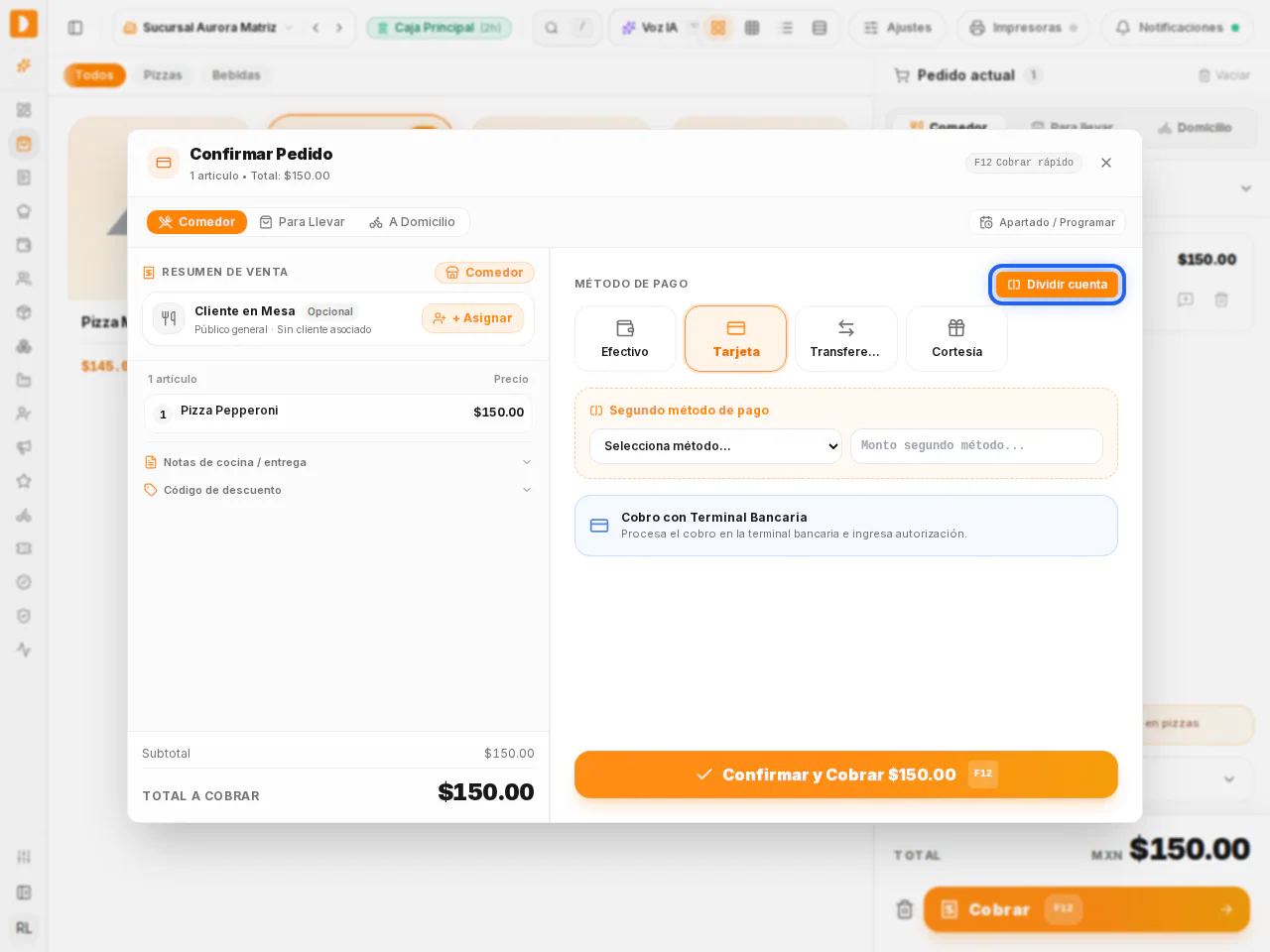1270x952 pixels.
Task: Click Dividir cuenta button
Action: tap(1057, 285)
